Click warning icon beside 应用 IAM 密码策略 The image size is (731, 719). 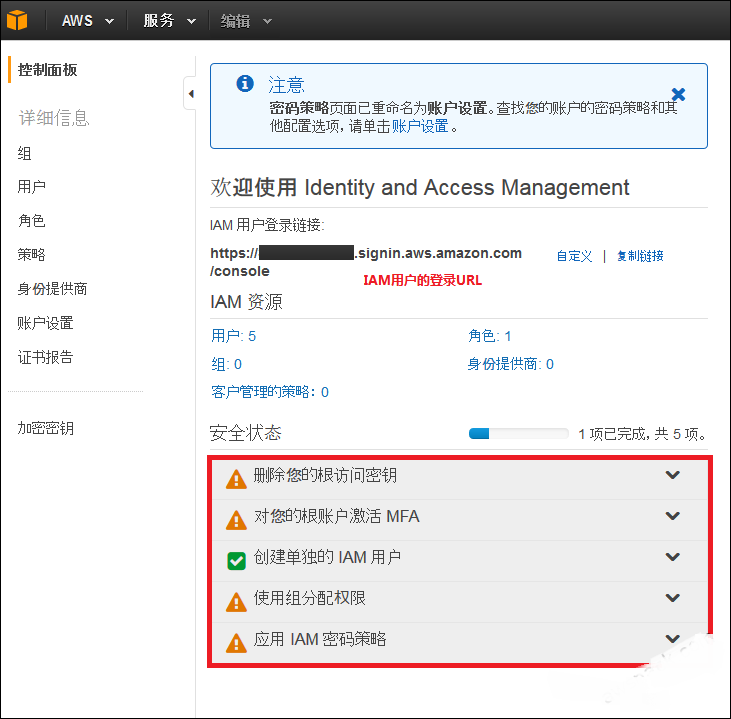point(236,643)
